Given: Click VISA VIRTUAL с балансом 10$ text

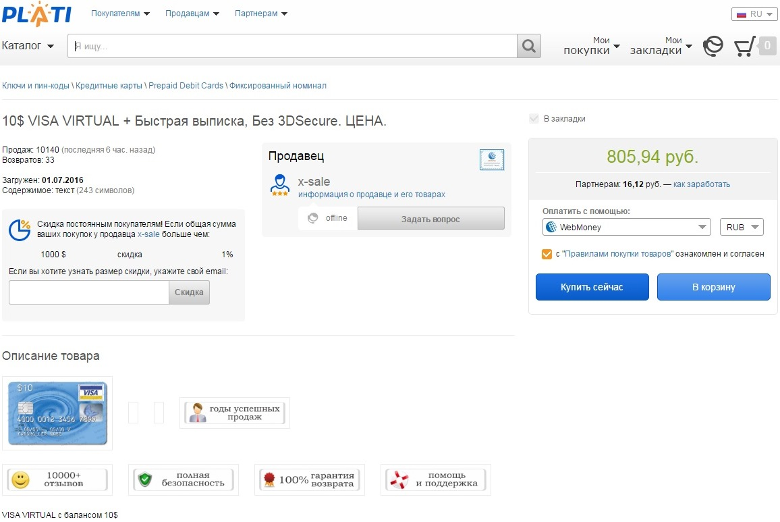Looking at the screenshot, I should coord(60,515).
